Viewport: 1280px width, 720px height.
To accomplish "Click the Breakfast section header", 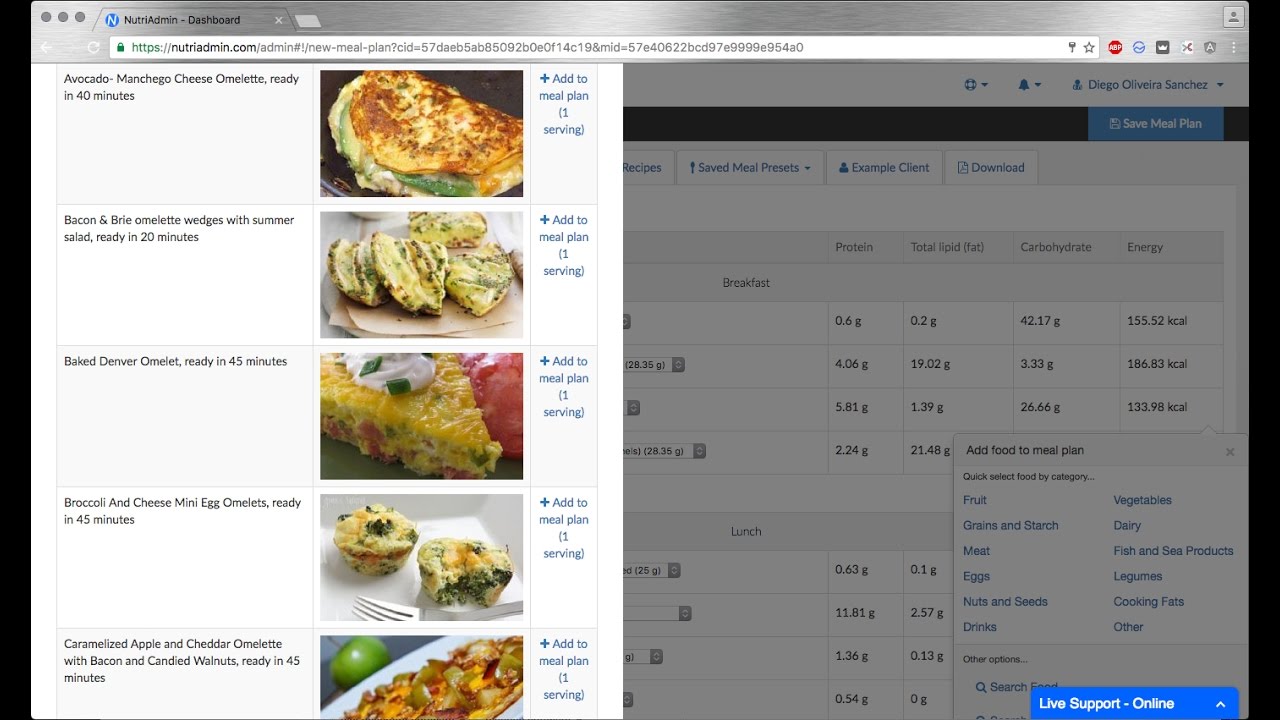I will (746, 283).
